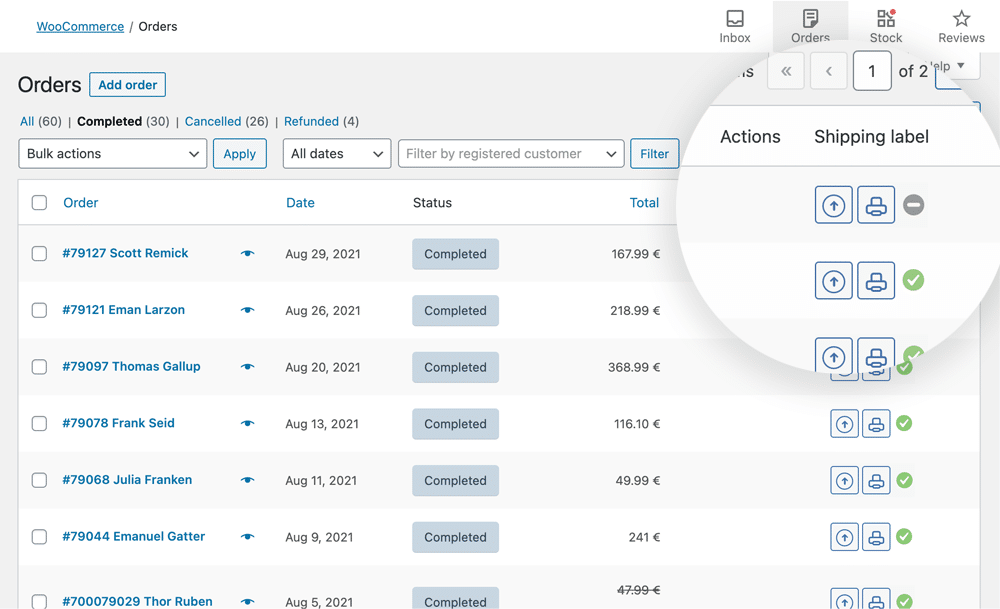Click the Stock icon with the red notification dot
Image resolution: width=1000 pixels, height=609 pixels.
[x=885, y=25]
